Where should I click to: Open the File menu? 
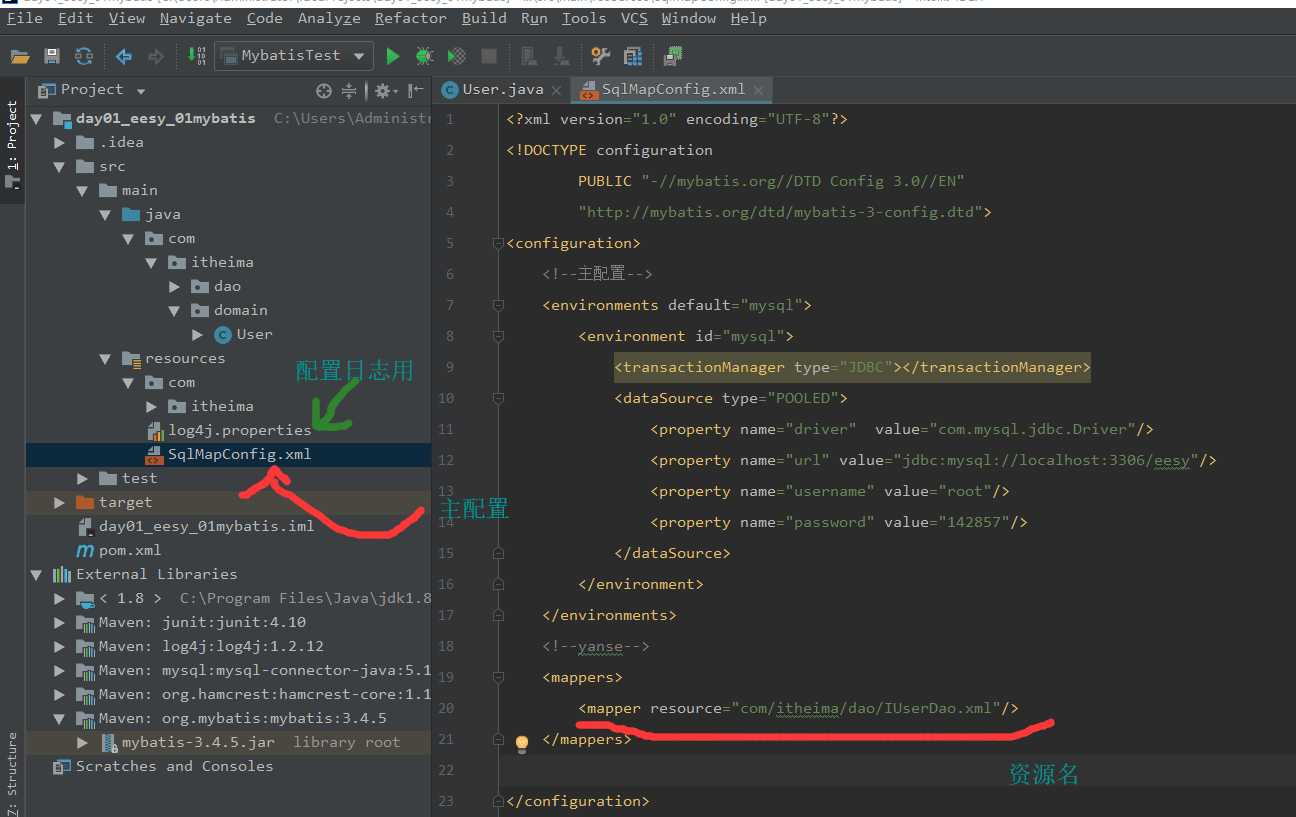click(24, 18)
